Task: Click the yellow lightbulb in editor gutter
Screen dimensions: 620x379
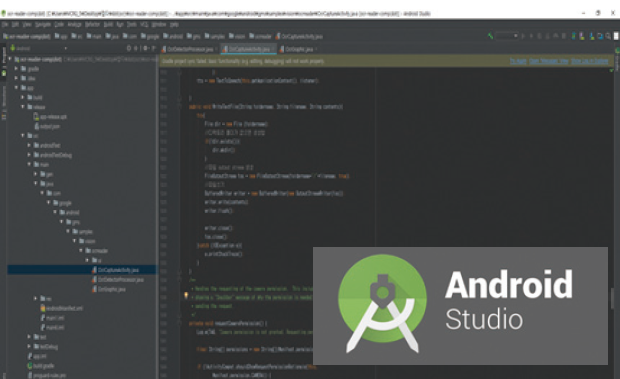Action: (185, 296)
